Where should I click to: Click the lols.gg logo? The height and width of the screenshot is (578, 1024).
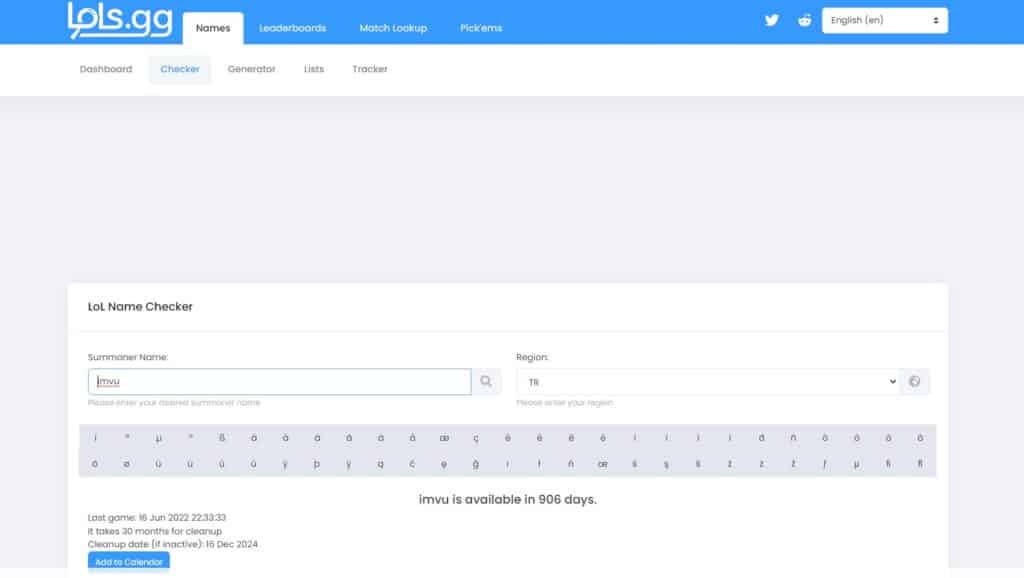pyautogui.click(x=120, y=20)
